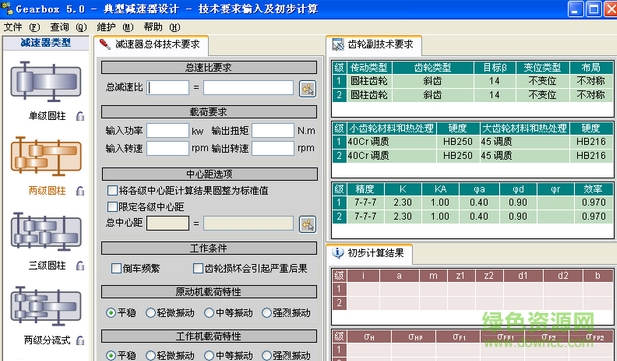Click row 2 效率 cell 0.970

pyautogui.click(x=593, y=217)
